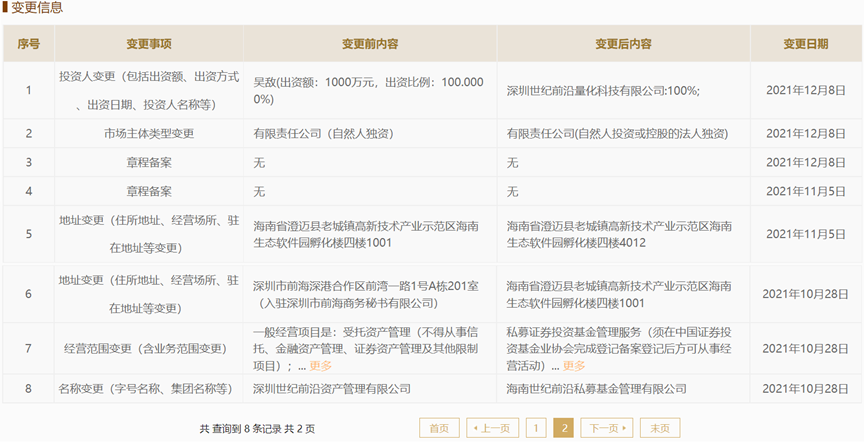Image resolution: width=864 pixels, height=443 pixels.
Task: Click serial number 8 in the table
Action: pos(28,389)
